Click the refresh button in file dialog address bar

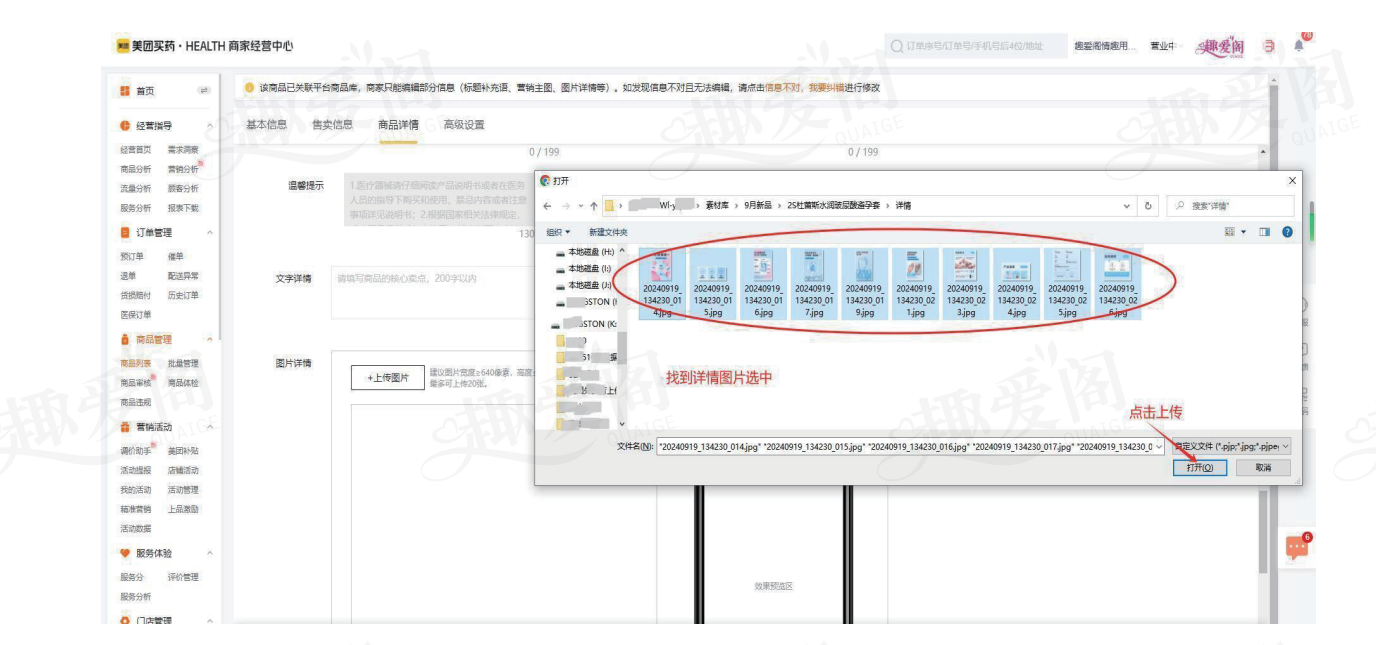coord(1147,206)
